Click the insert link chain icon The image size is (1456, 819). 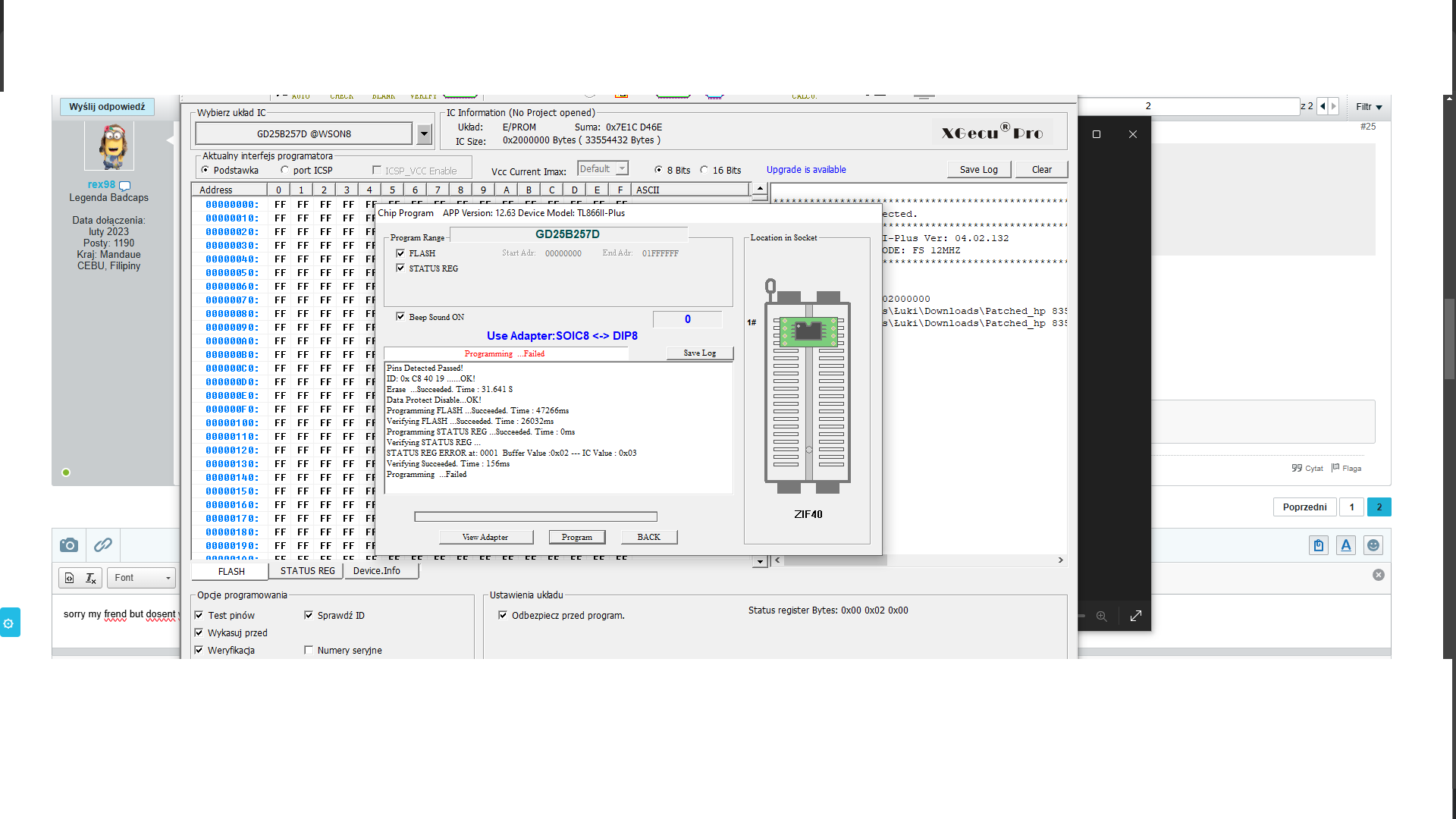pyautogui.click(x=103, y=545)
